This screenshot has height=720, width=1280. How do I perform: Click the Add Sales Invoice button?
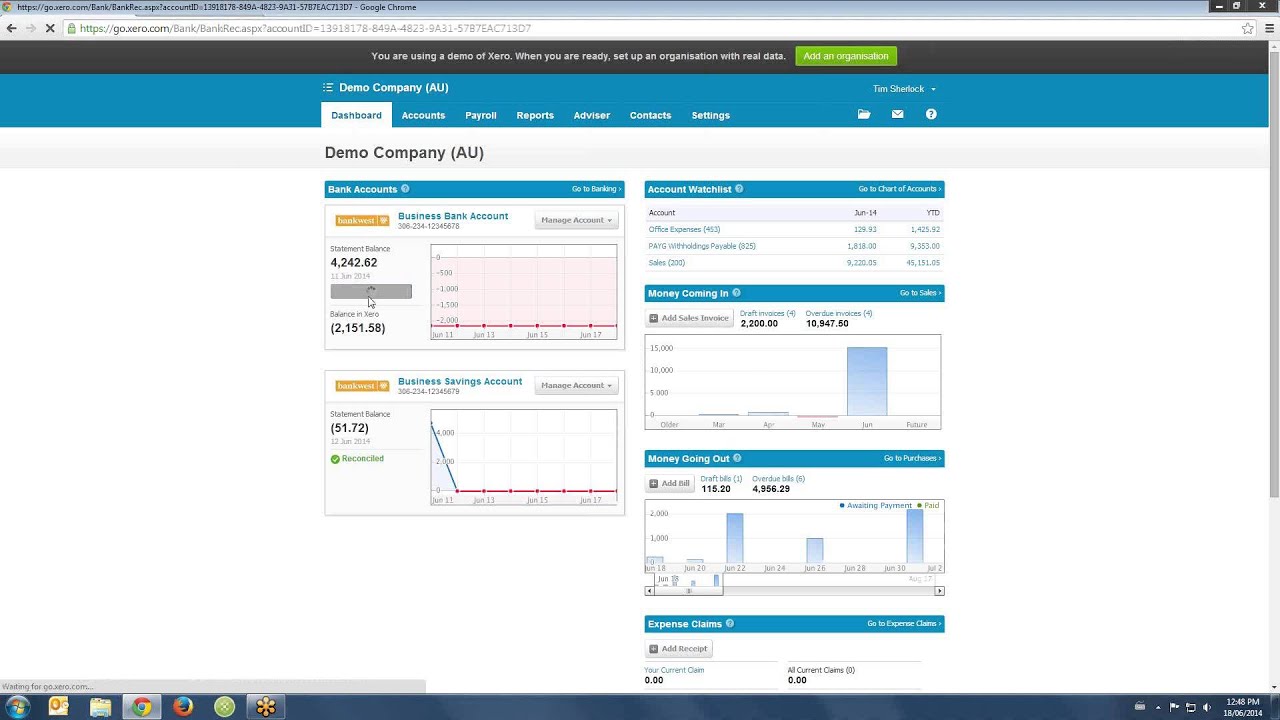point(689,318)
